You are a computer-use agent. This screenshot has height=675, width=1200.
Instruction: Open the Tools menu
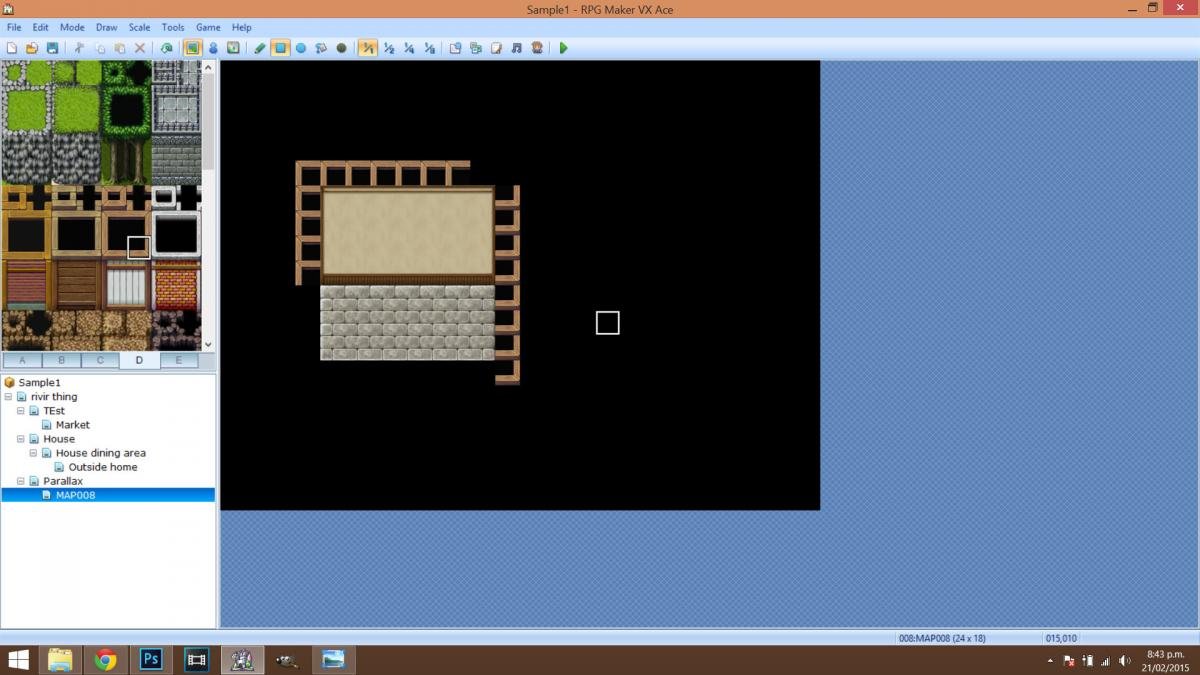(173, 27)
